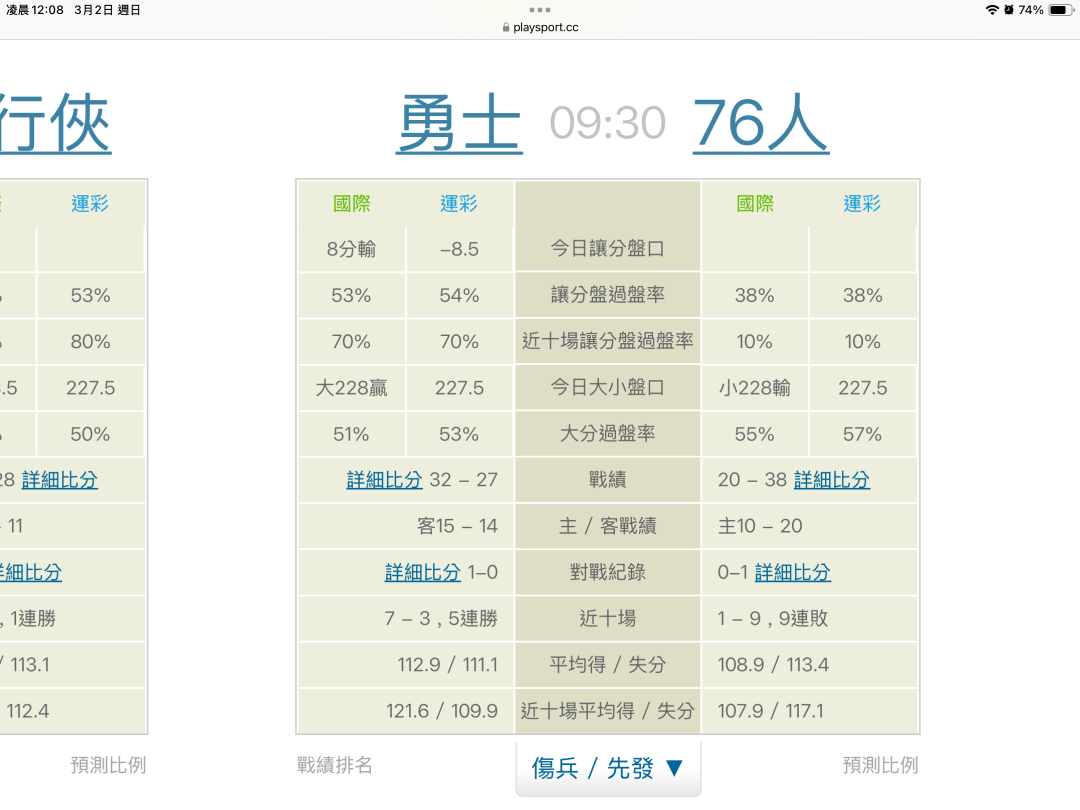
Task: Tap the Wi-Fi status icon
Action: tap(992, 10)
